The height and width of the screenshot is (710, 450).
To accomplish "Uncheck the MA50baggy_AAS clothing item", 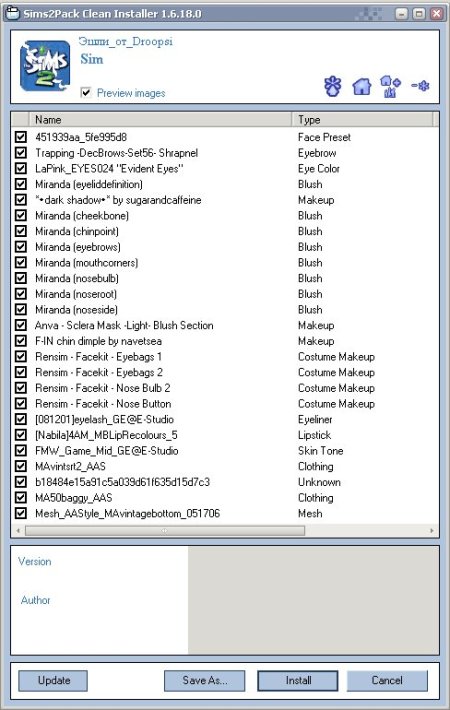I will (x=21, y=498).
